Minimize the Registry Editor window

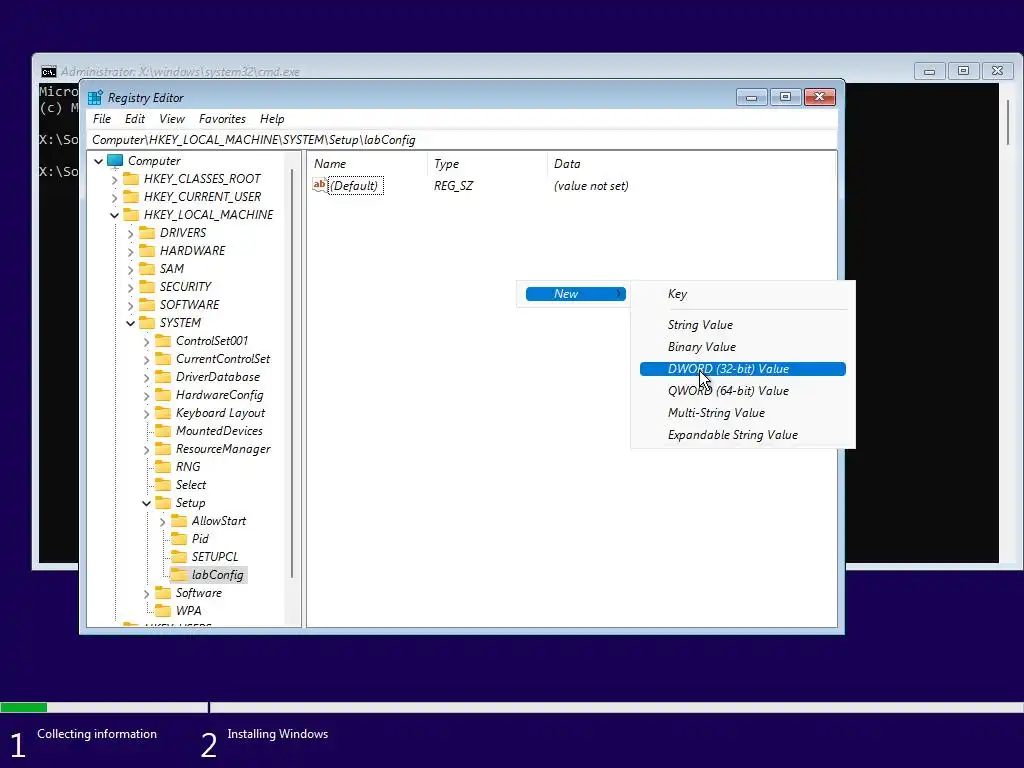[x=752, y=97]
